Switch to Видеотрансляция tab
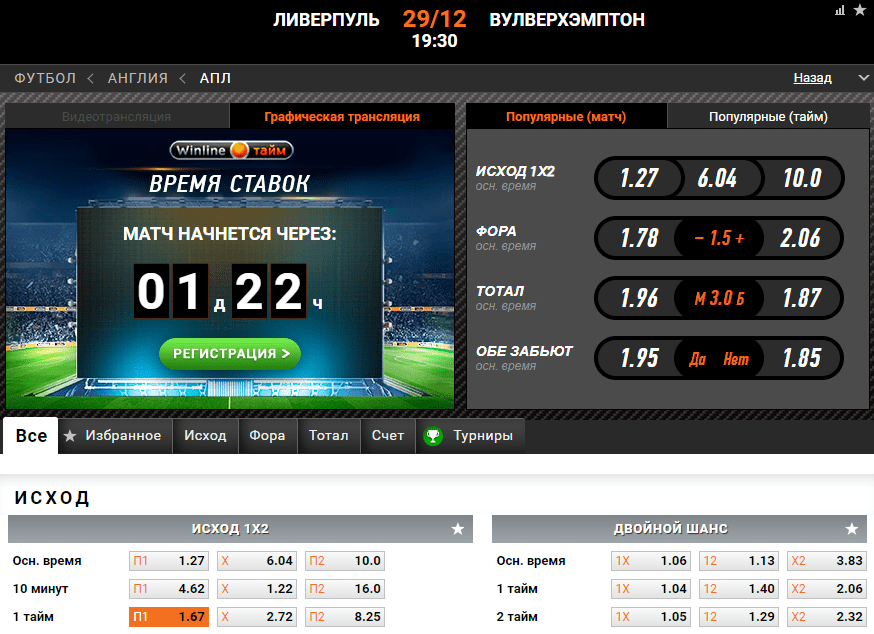Screen dimensions: 874x634 tap(116, 117)
